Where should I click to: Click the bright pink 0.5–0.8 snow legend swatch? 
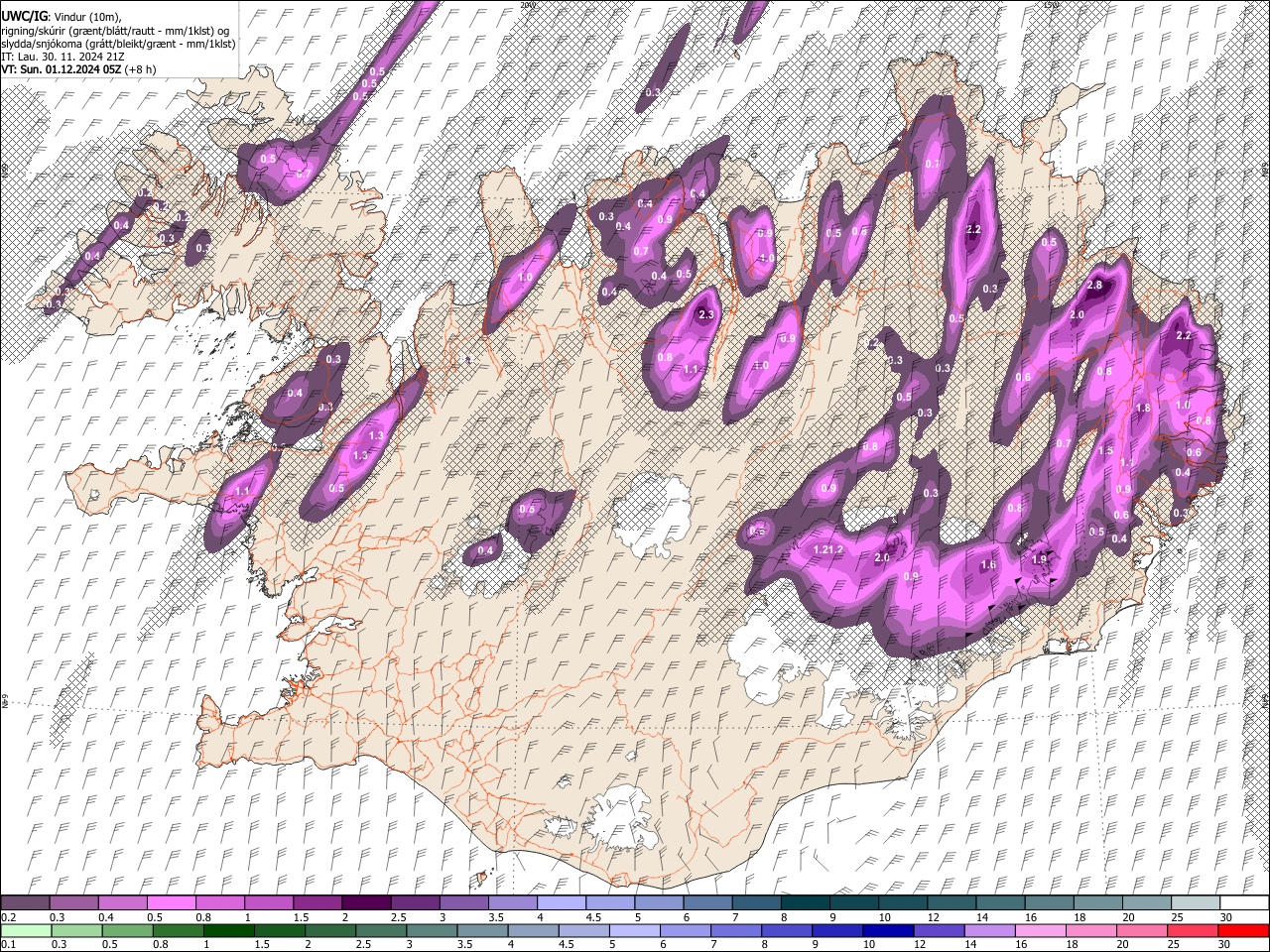[x=172, y=903]
